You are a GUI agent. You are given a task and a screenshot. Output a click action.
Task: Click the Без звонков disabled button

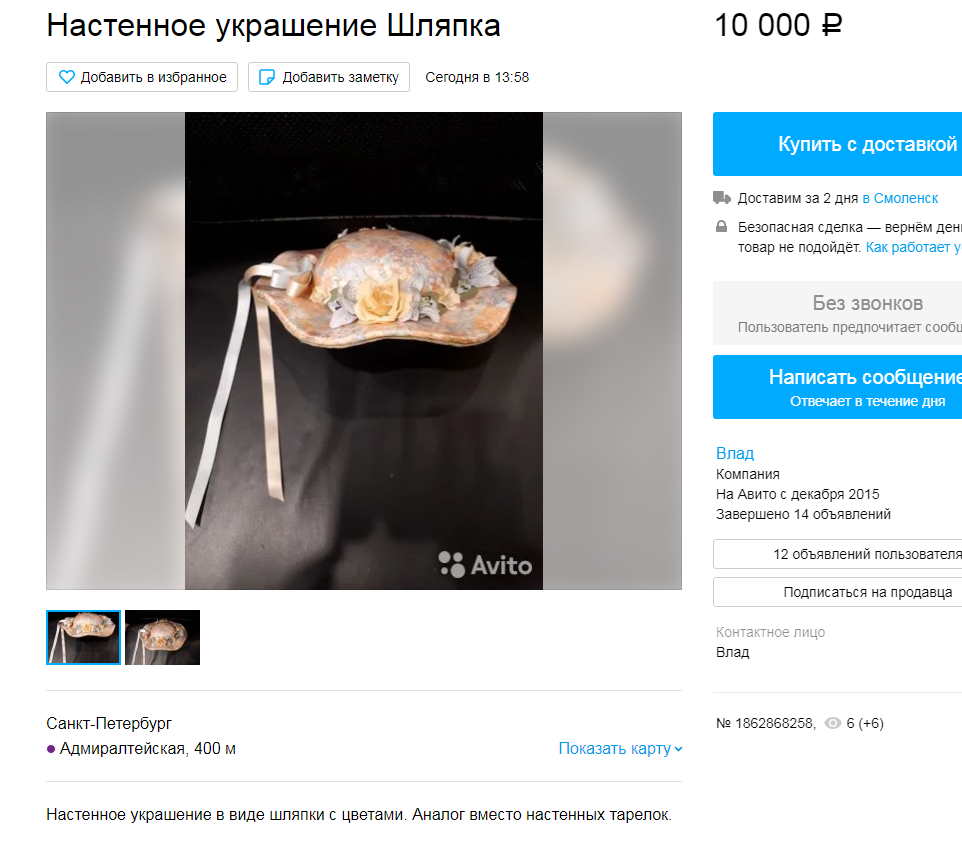[837, 313]
